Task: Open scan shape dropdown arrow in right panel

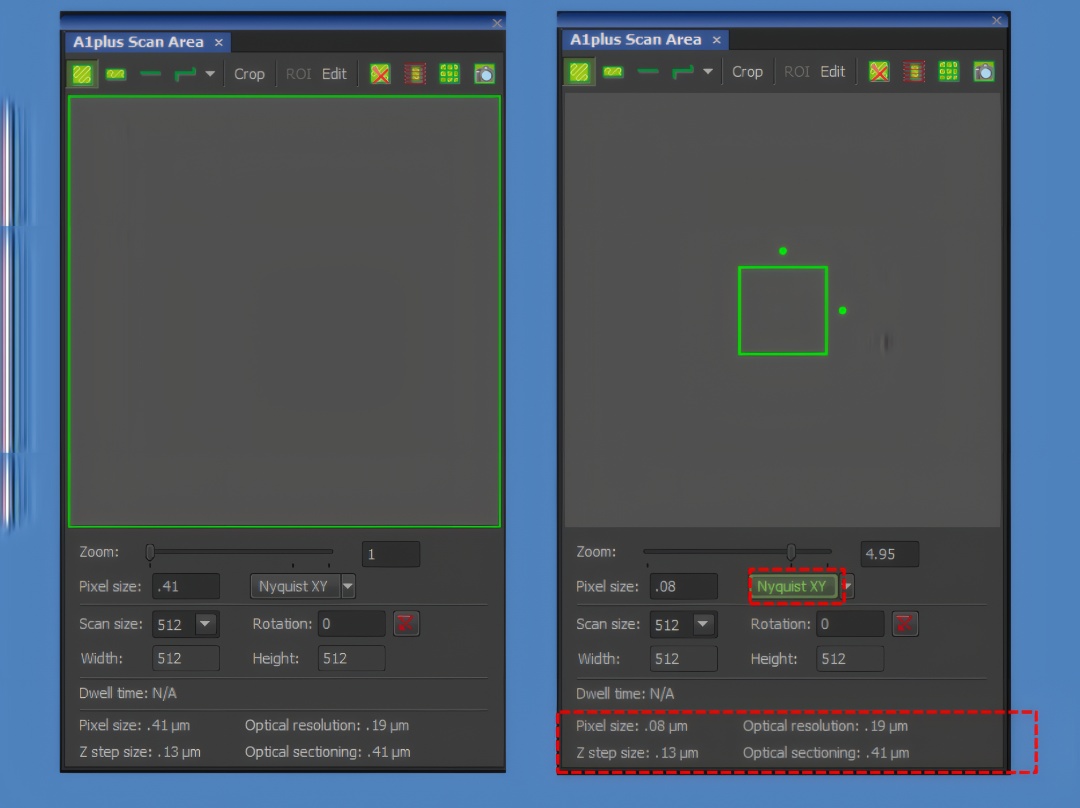Action: [708, 72]
